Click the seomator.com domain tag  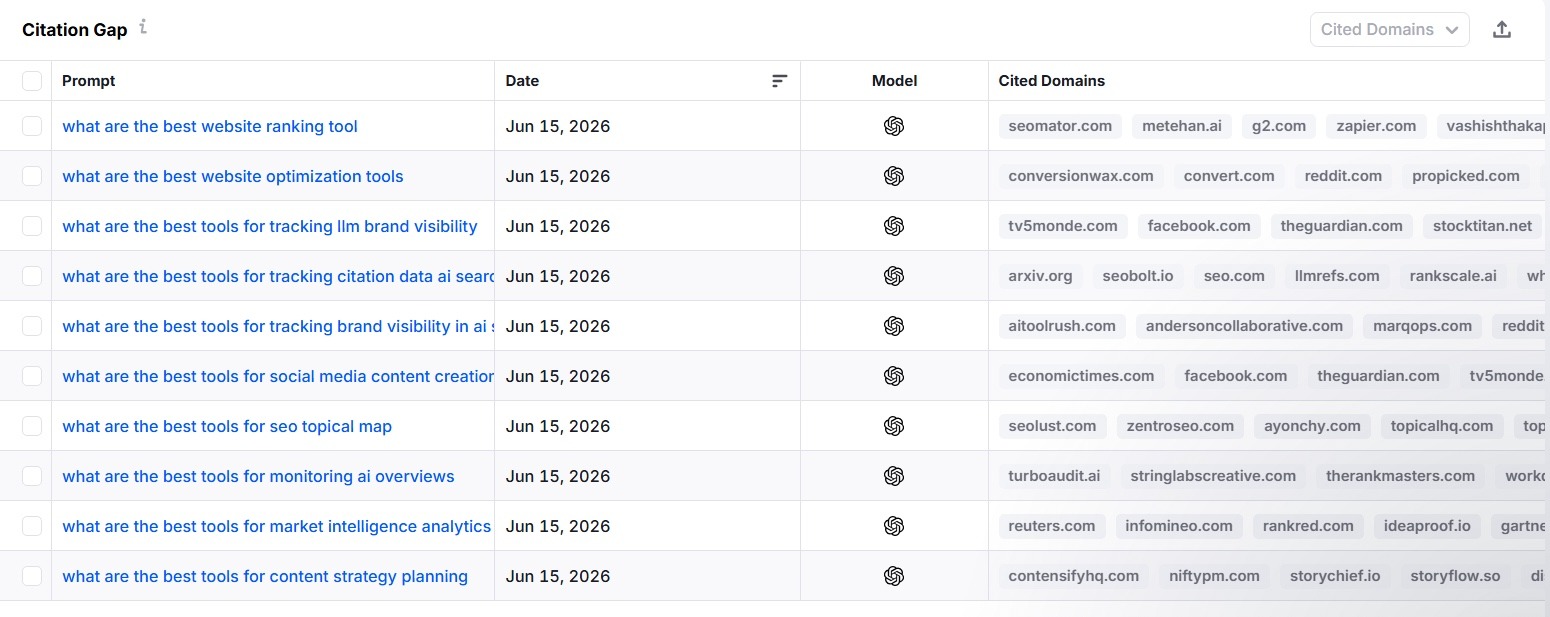click(x=1060, y=126)
